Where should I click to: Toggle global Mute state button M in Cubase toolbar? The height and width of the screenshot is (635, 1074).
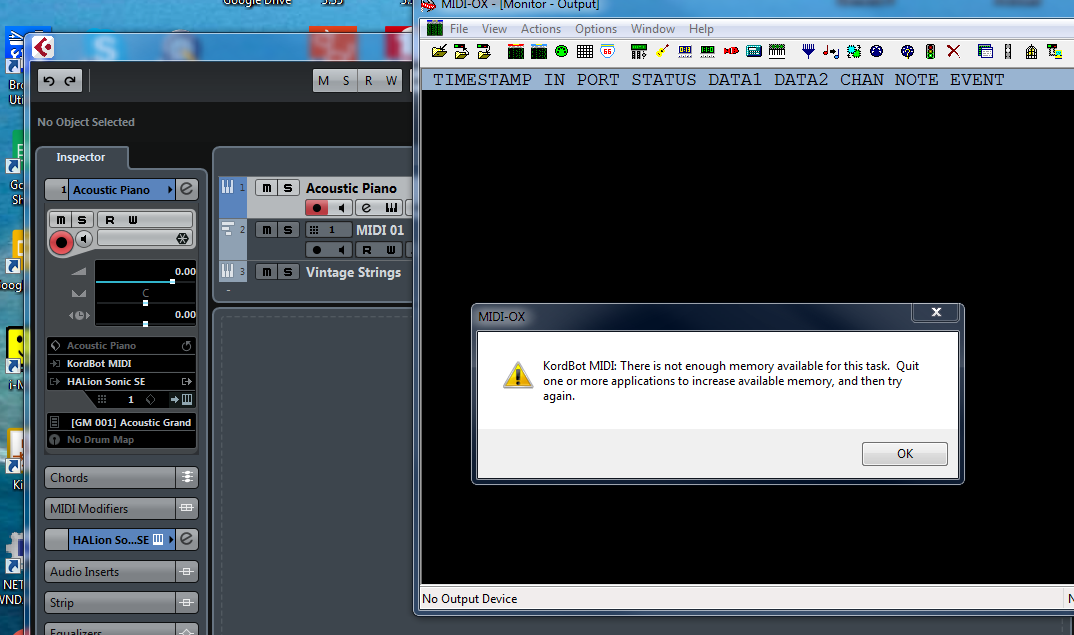click(324, 81)
